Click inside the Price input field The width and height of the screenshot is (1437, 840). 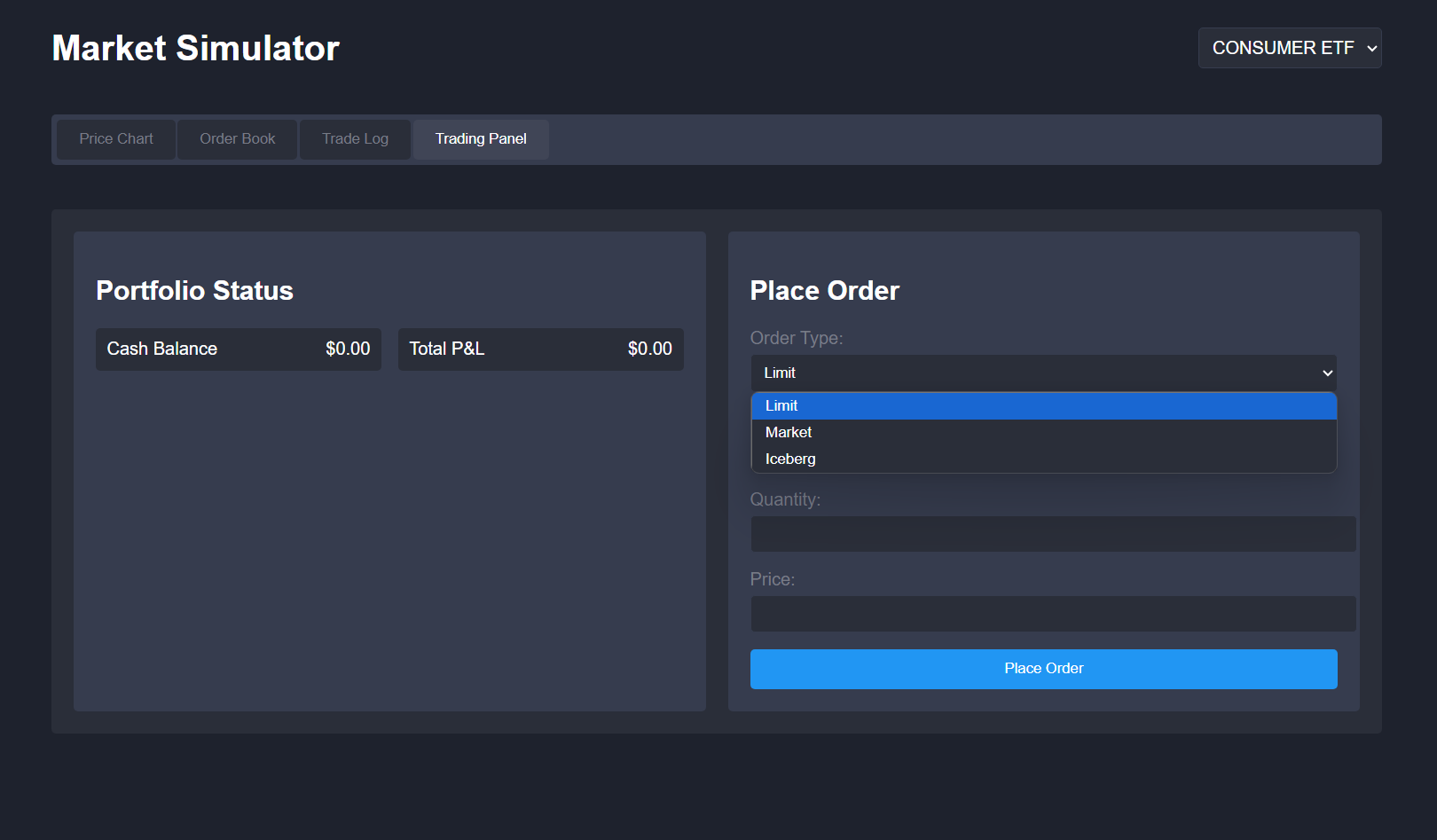click(x=1053, y=614)
